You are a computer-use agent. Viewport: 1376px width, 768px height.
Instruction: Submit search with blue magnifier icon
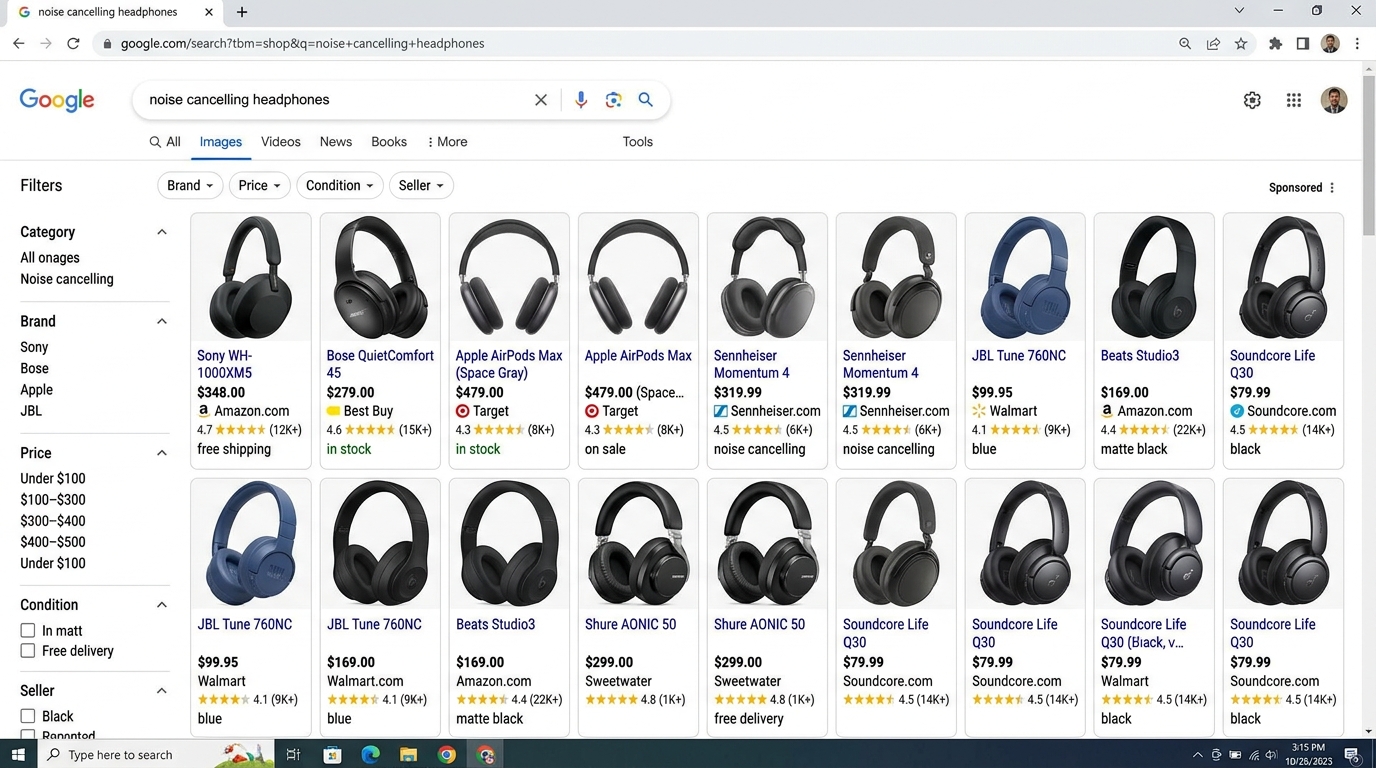[646, 100]
